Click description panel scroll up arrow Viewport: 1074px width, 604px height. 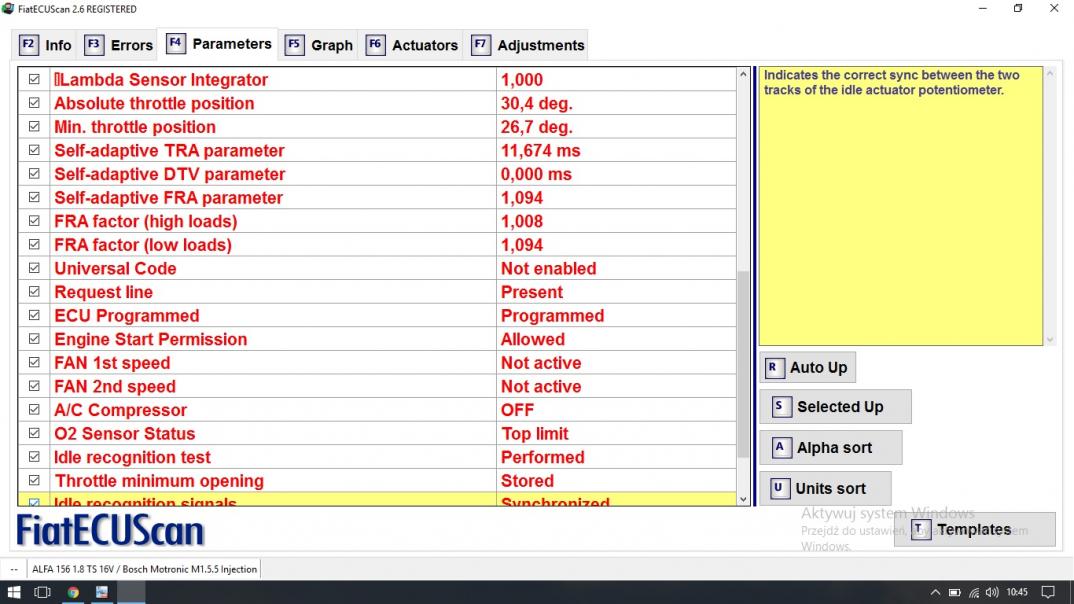[x=1049, y=74]
